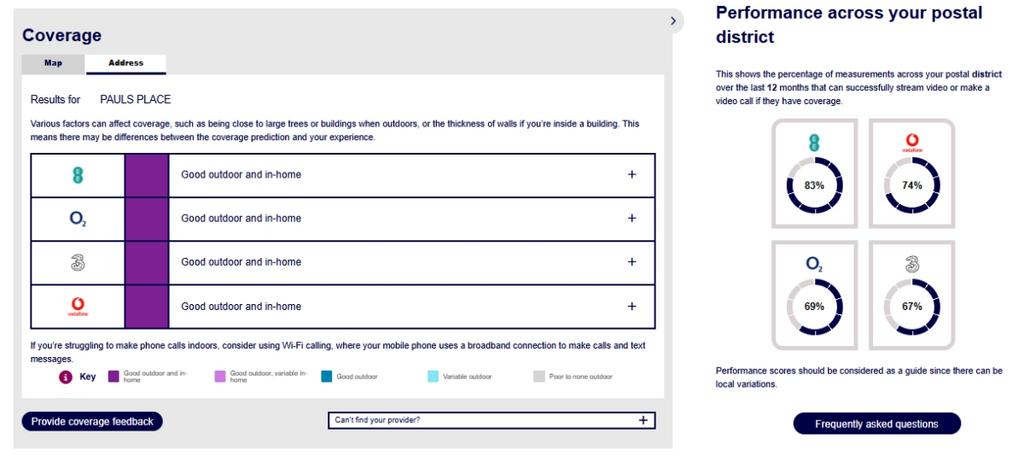Screen dimensions: 1024x457
Task: Expand the O2 coverage row details
Action: [x=632, y=218]
